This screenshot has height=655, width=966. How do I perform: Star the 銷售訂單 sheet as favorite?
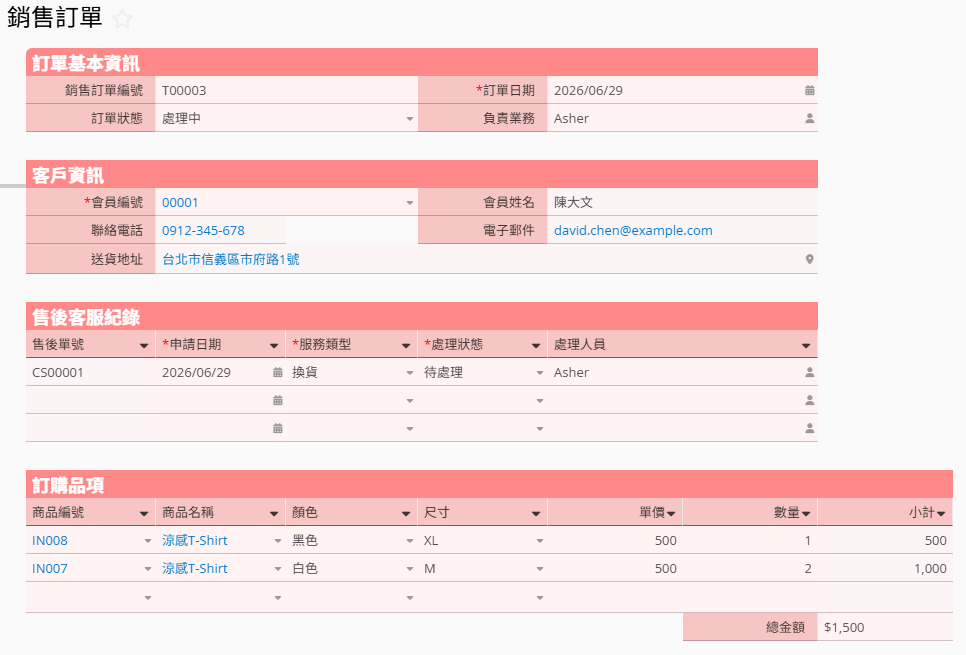pyautogui.click(x=123, y=19)
